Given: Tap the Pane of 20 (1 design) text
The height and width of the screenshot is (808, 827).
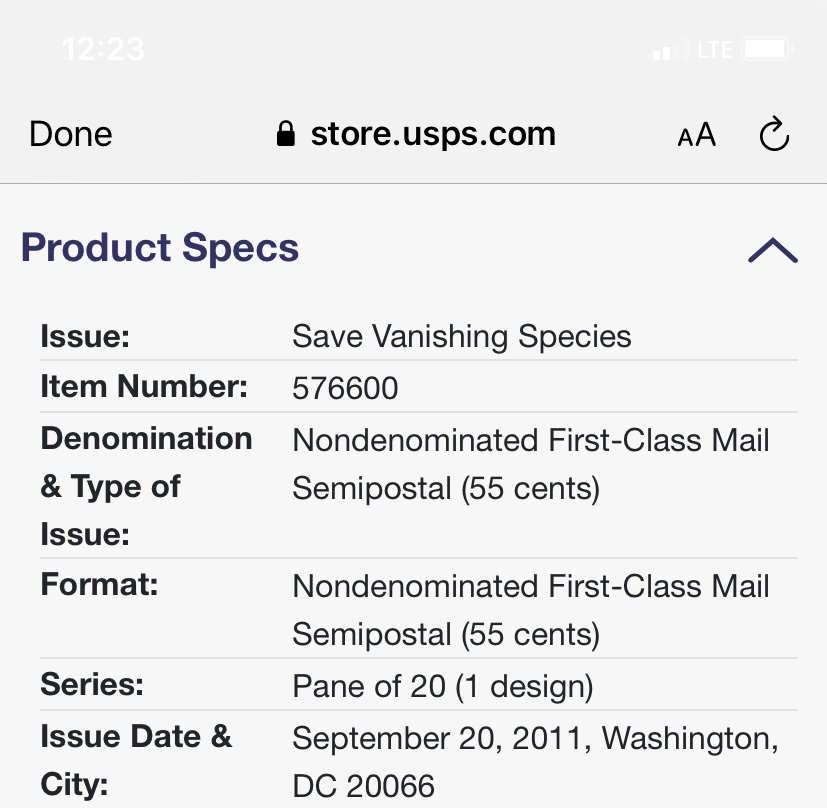Looking at the screenshot, I should 442,687.
